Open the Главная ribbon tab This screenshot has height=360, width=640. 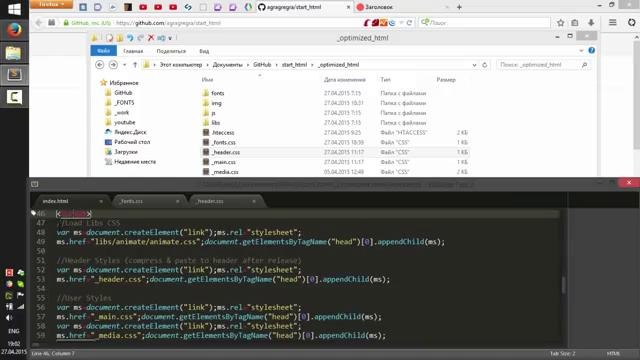pyautogui.click(x=133, y=51)
